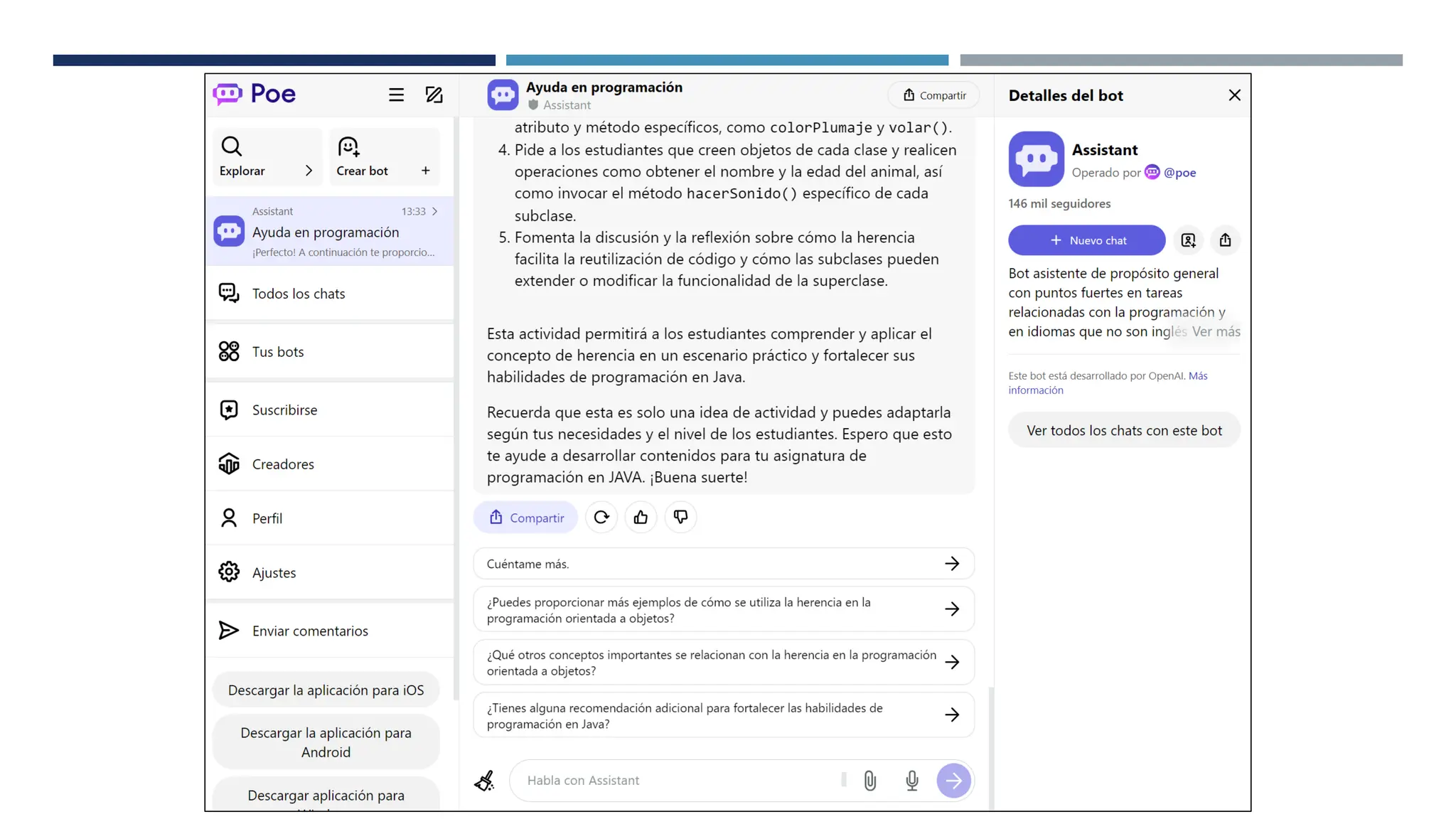Open Tus bots in the sidebar
1456x819 pixels.
click(278, 352)
